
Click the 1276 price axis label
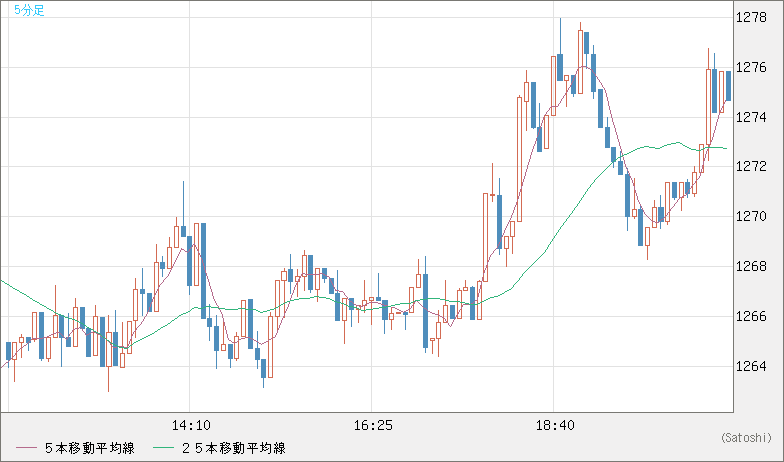[x=751, y=68]
